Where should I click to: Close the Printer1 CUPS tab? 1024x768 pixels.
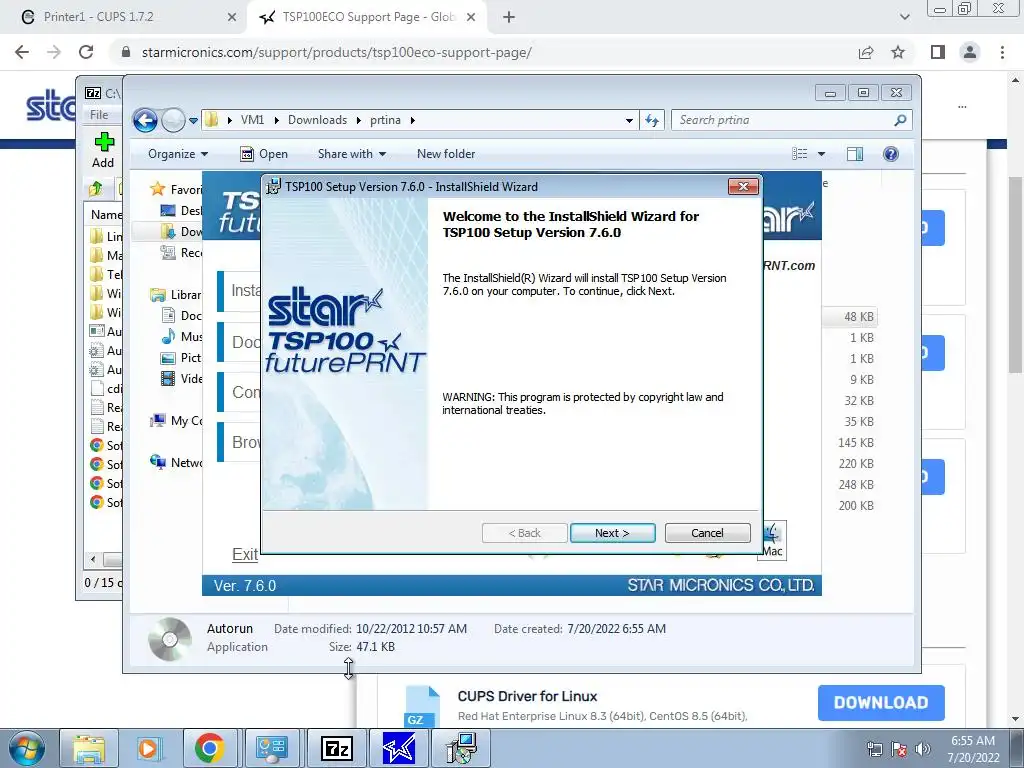click(232, 18)
